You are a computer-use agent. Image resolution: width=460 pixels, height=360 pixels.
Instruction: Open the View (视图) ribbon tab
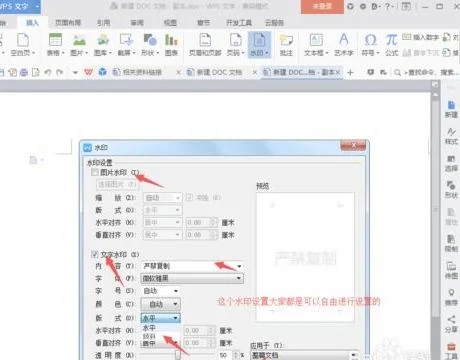click(170, 23)
